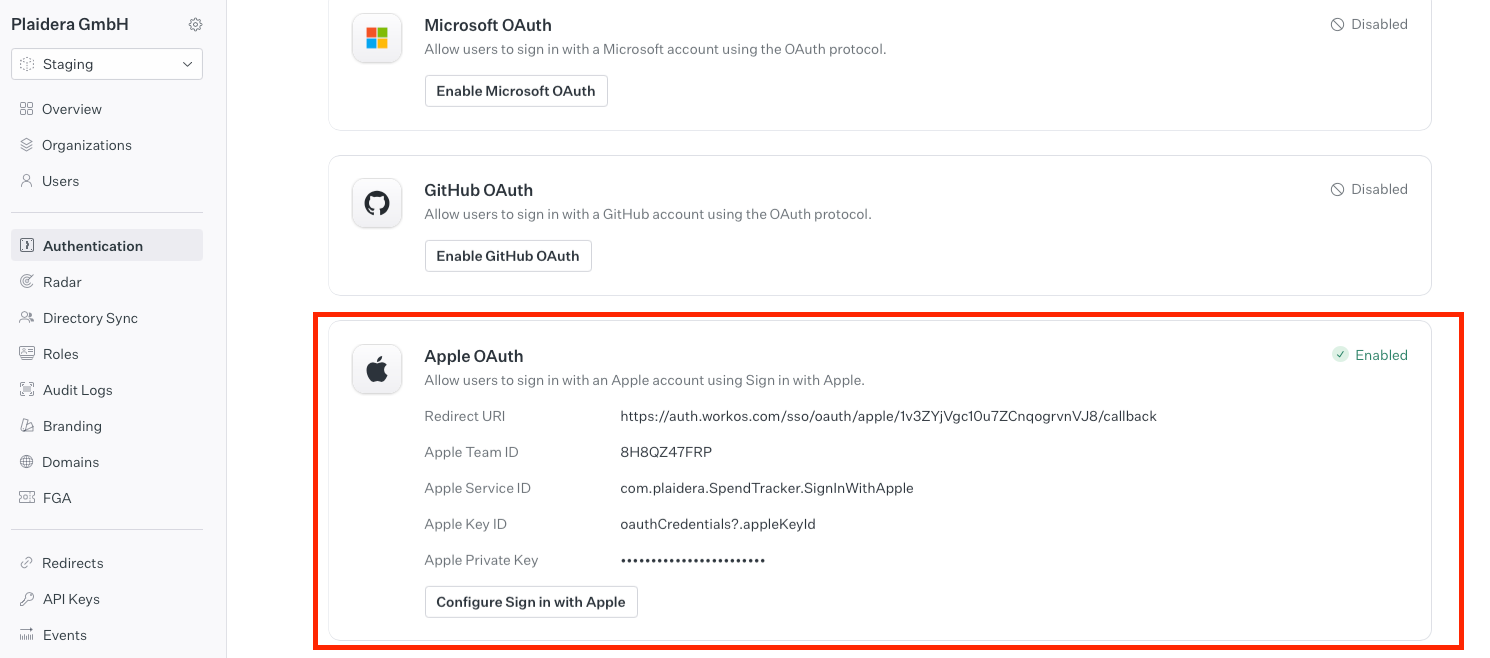Click the FGA icon in sidebar
The width and height of the screenshot is (1490, 658).
27,498
